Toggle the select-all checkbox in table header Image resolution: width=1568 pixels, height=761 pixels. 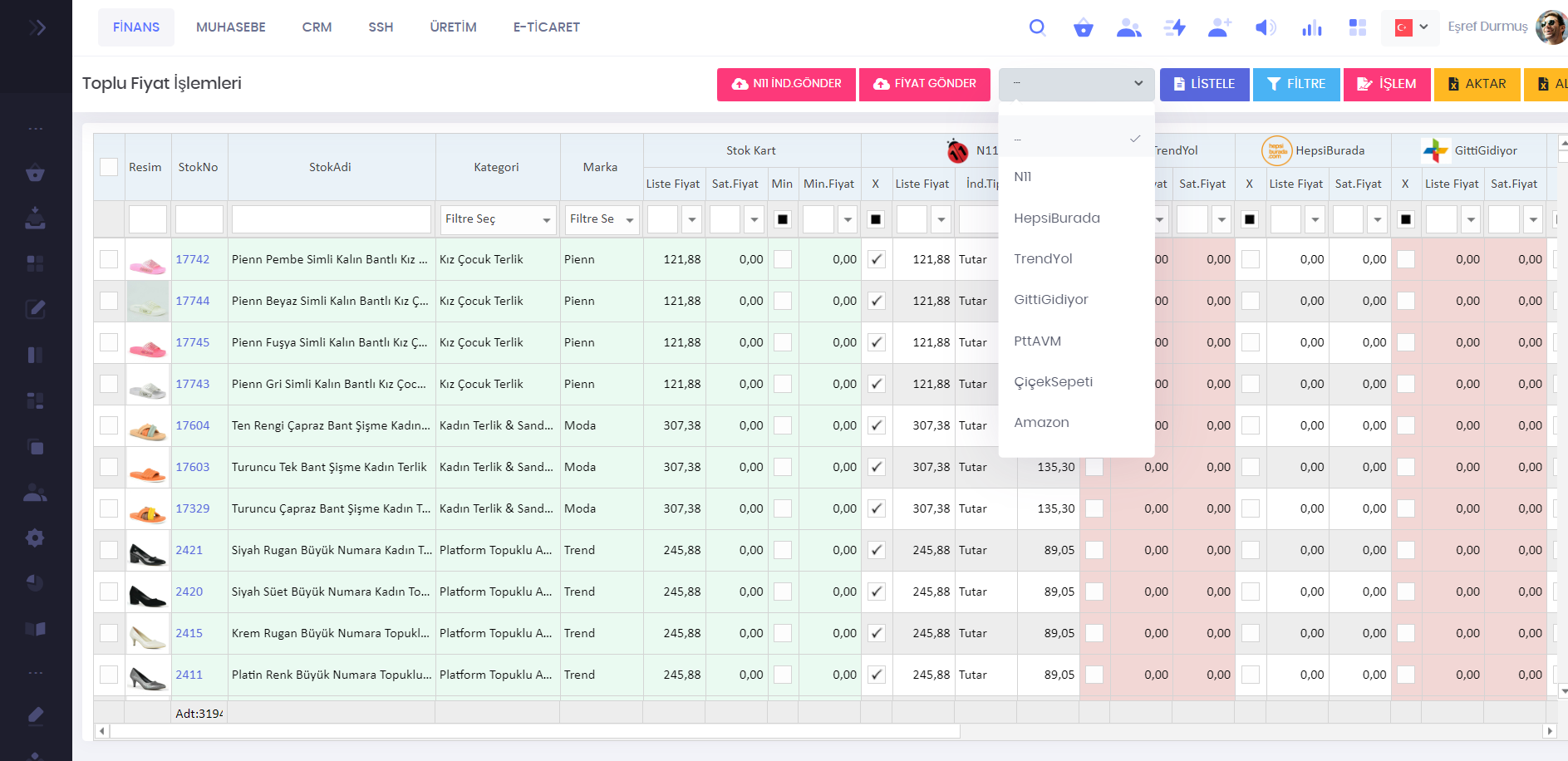(109, 167)
